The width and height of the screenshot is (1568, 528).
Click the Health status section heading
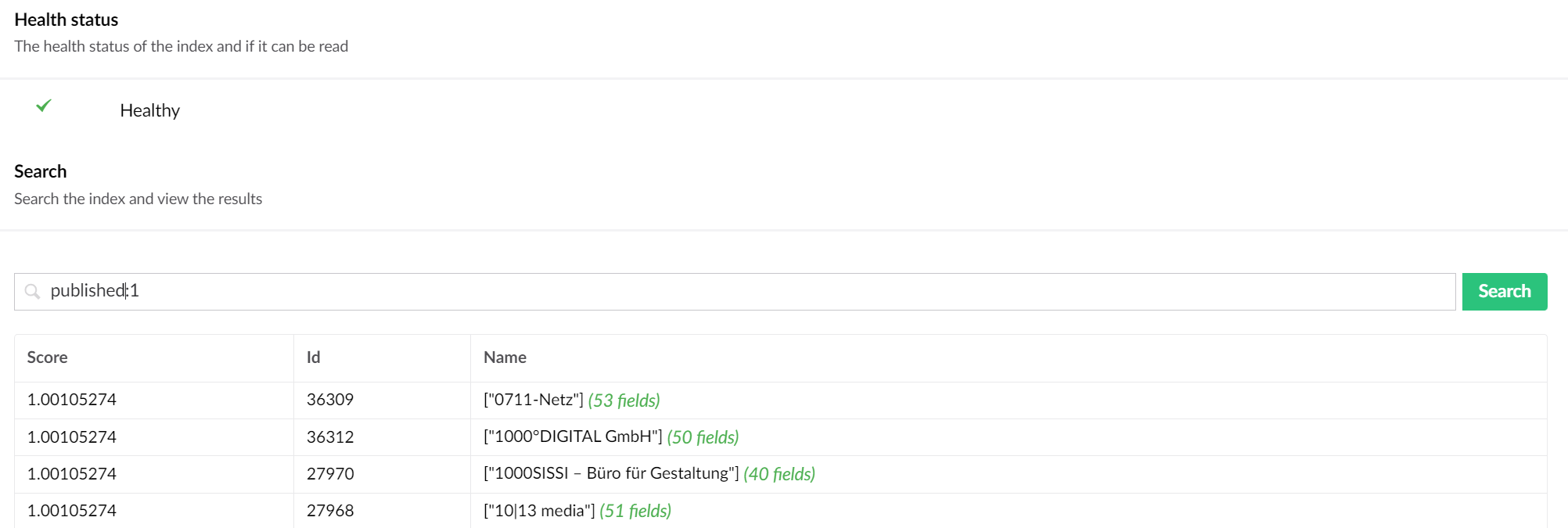66,19
